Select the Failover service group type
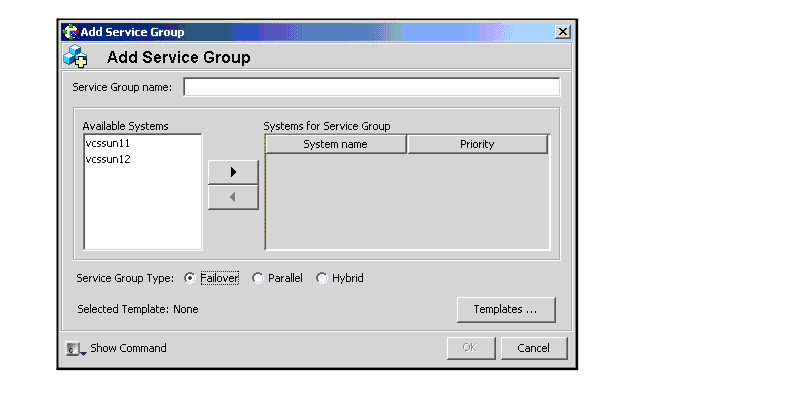Viewport: 810px width, 405px height. click(190, 278)
